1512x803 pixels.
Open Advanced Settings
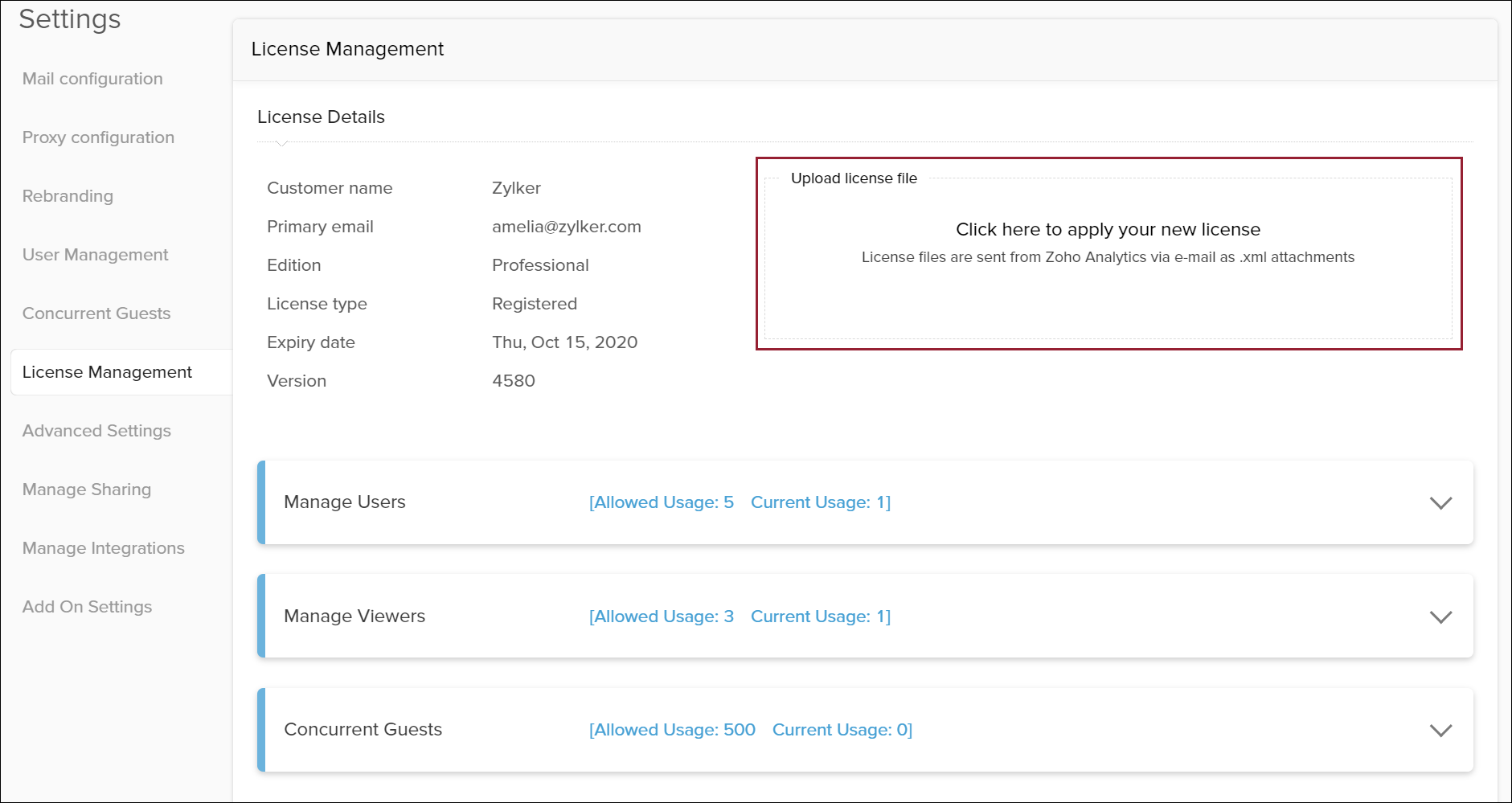point(96,431)
